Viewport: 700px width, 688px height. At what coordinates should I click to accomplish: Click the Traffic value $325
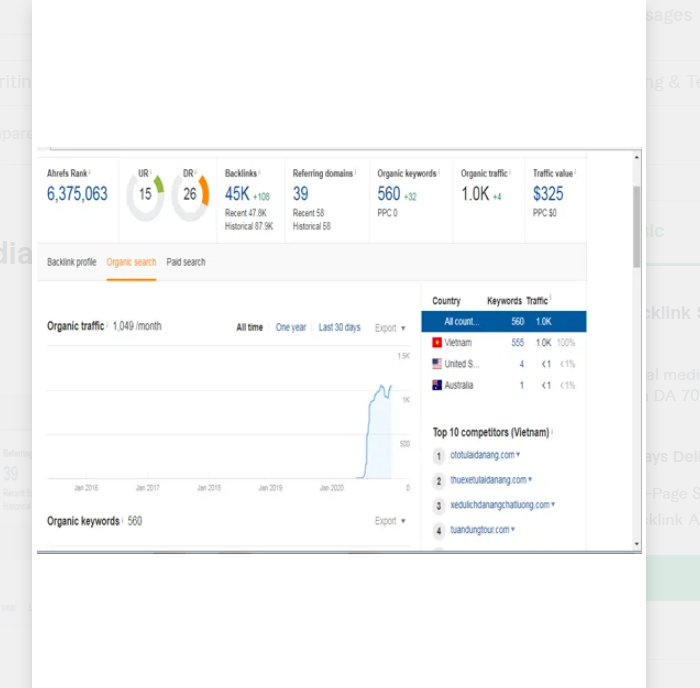click(x=548, y=194)
